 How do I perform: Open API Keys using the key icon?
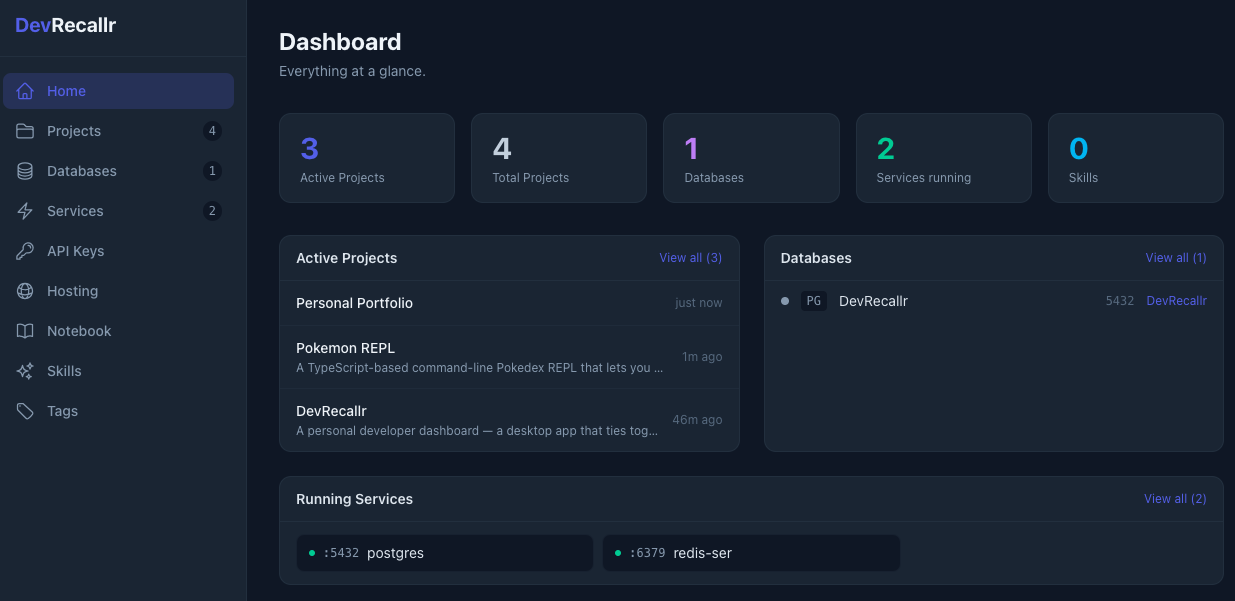pos(23,251)
